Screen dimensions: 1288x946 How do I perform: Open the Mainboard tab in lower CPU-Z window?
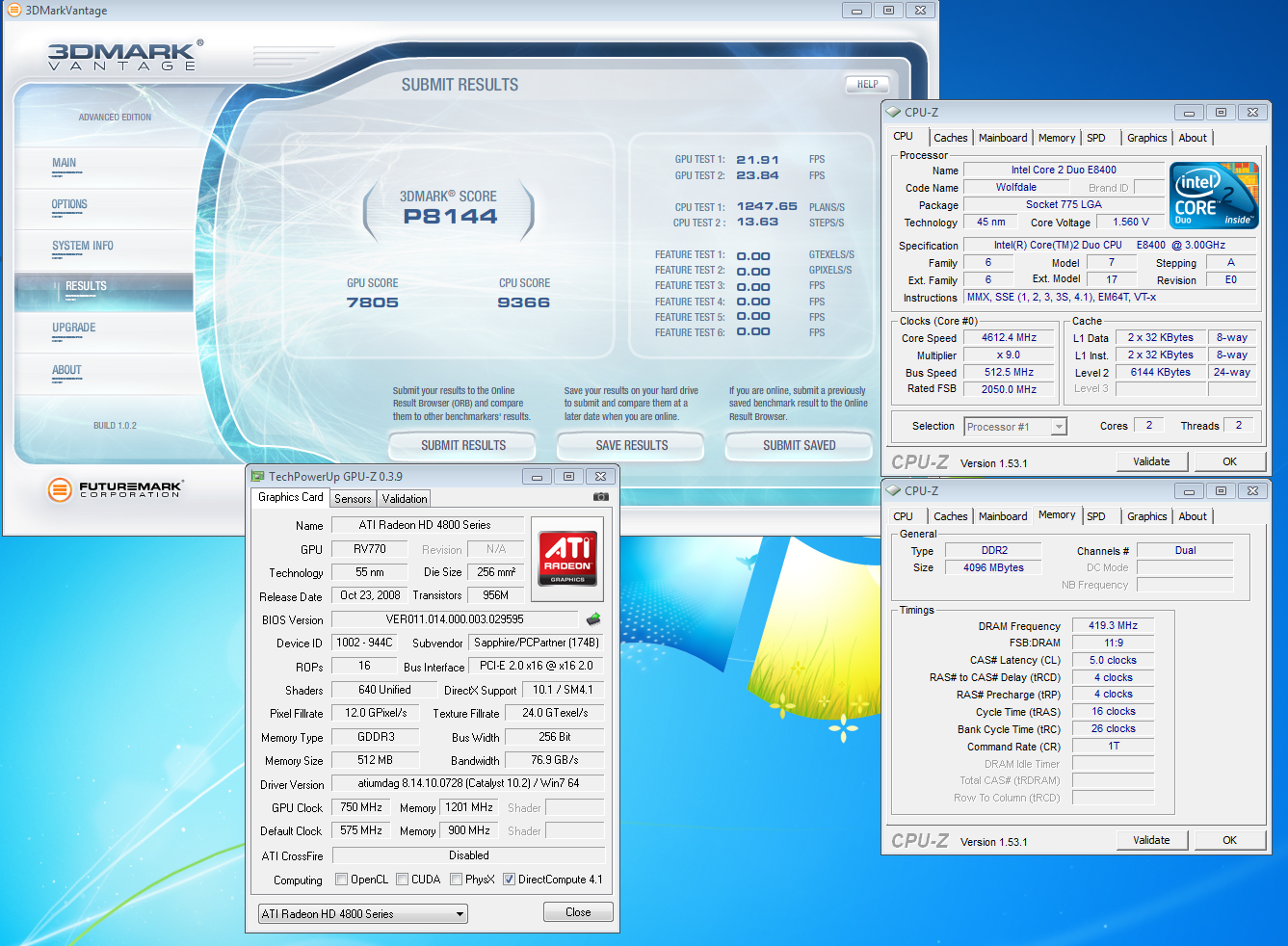[x=1003, y=516]
